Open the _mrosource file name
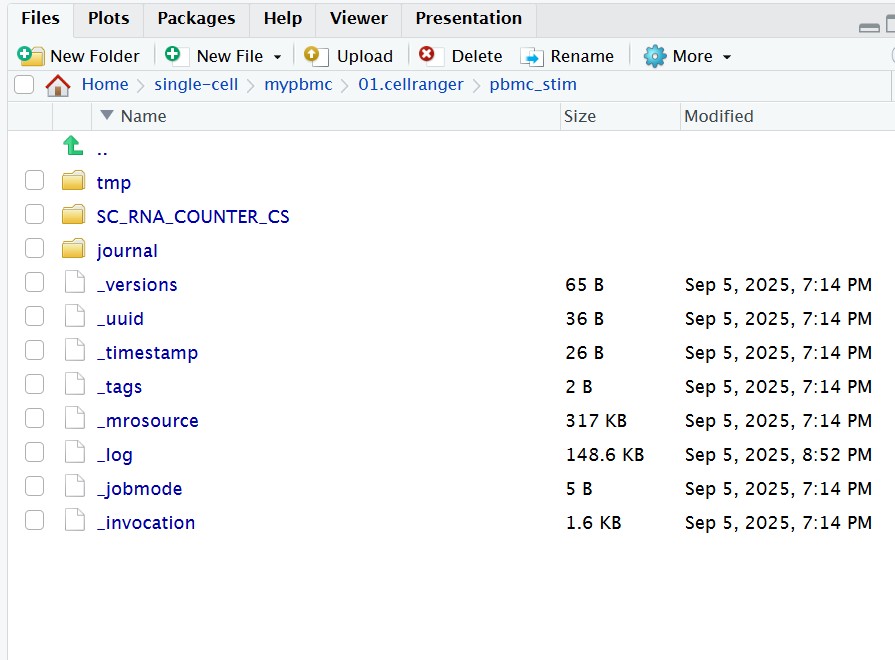 tap(148, 421)
